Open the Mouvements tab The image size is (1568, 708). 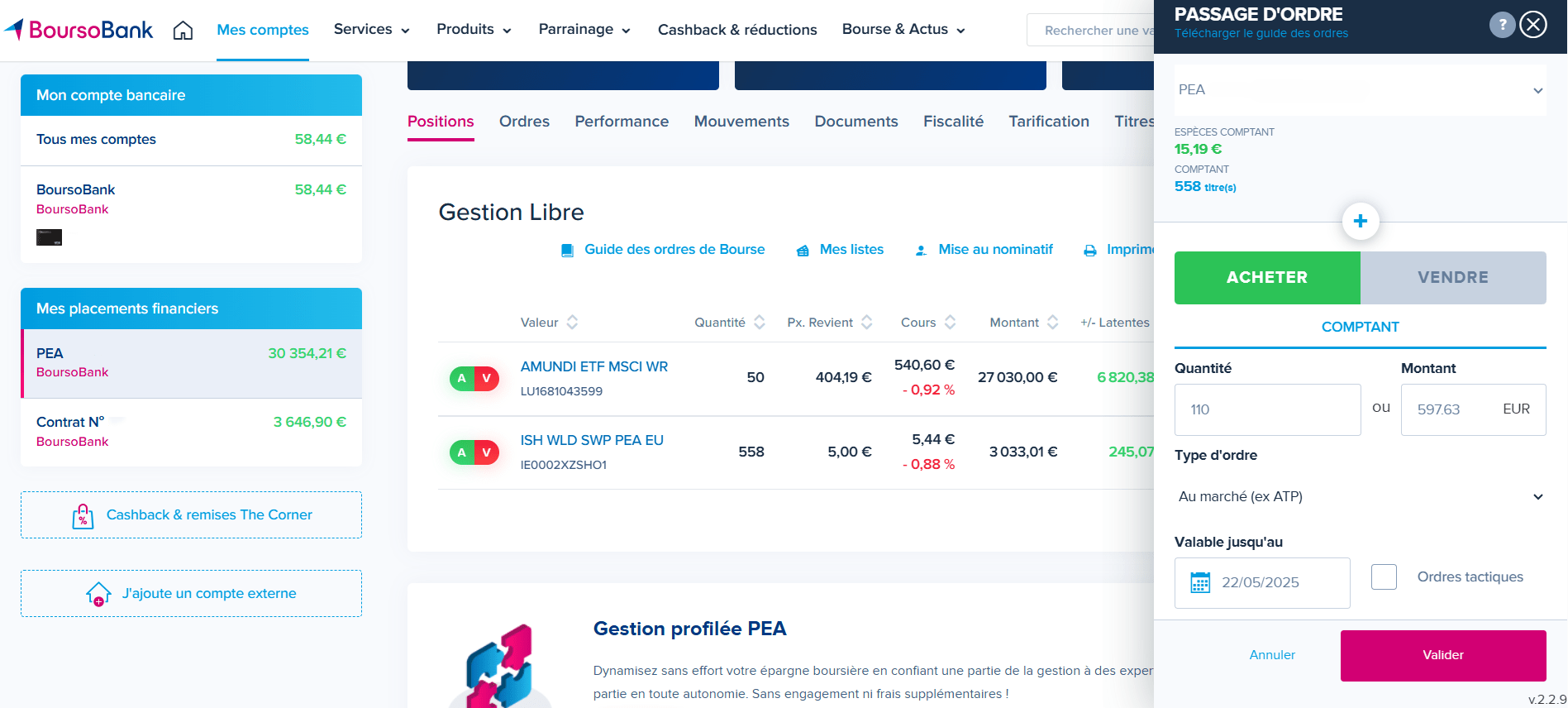(741, 122)
